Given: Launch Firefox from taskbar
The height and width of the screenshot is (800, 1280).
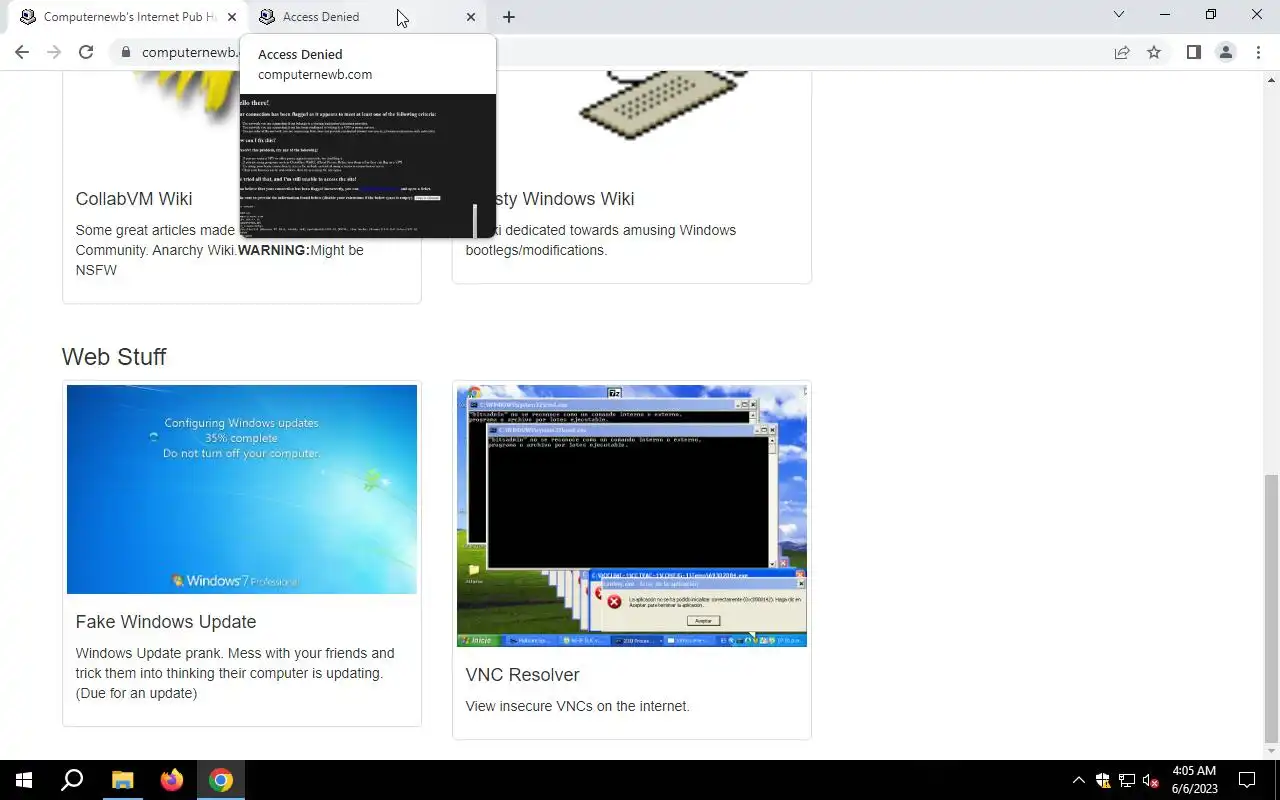Looking at the screenshot, I should pos(172,780).
